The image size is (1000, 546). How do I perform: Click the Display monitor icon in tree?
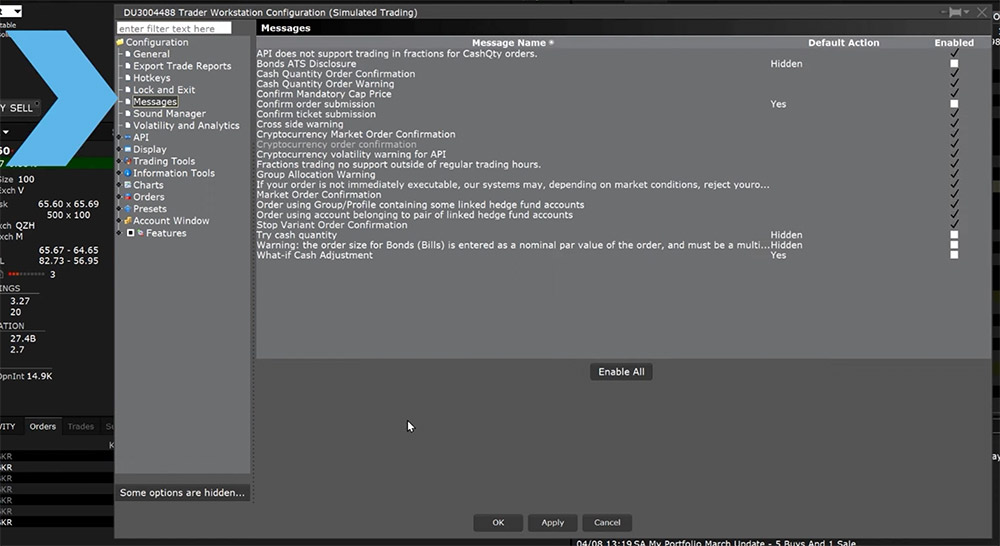(x=127, y=150)
